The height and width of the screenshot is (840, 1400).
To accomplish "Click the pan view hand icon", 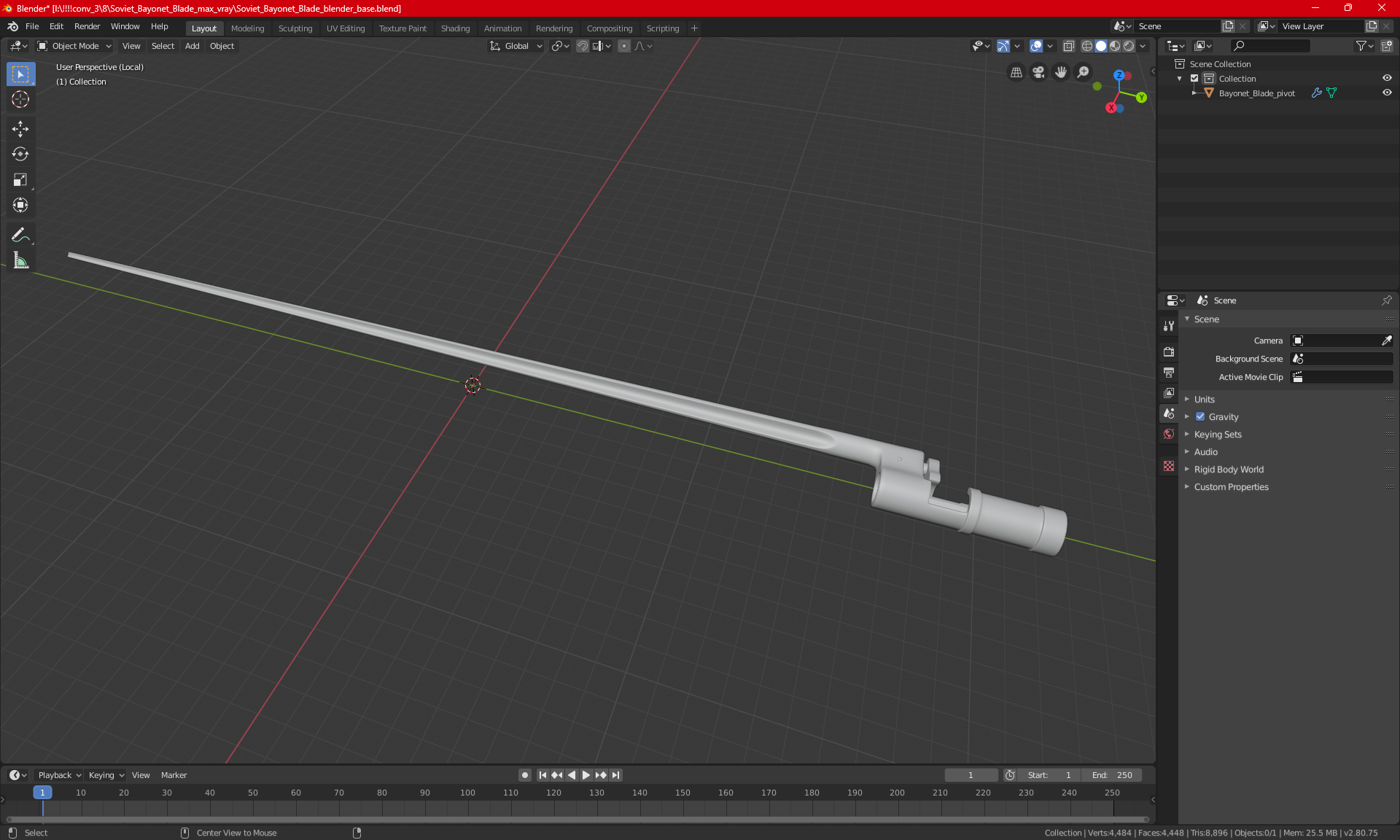I will pyautogui.click(x=1061, y=72).
